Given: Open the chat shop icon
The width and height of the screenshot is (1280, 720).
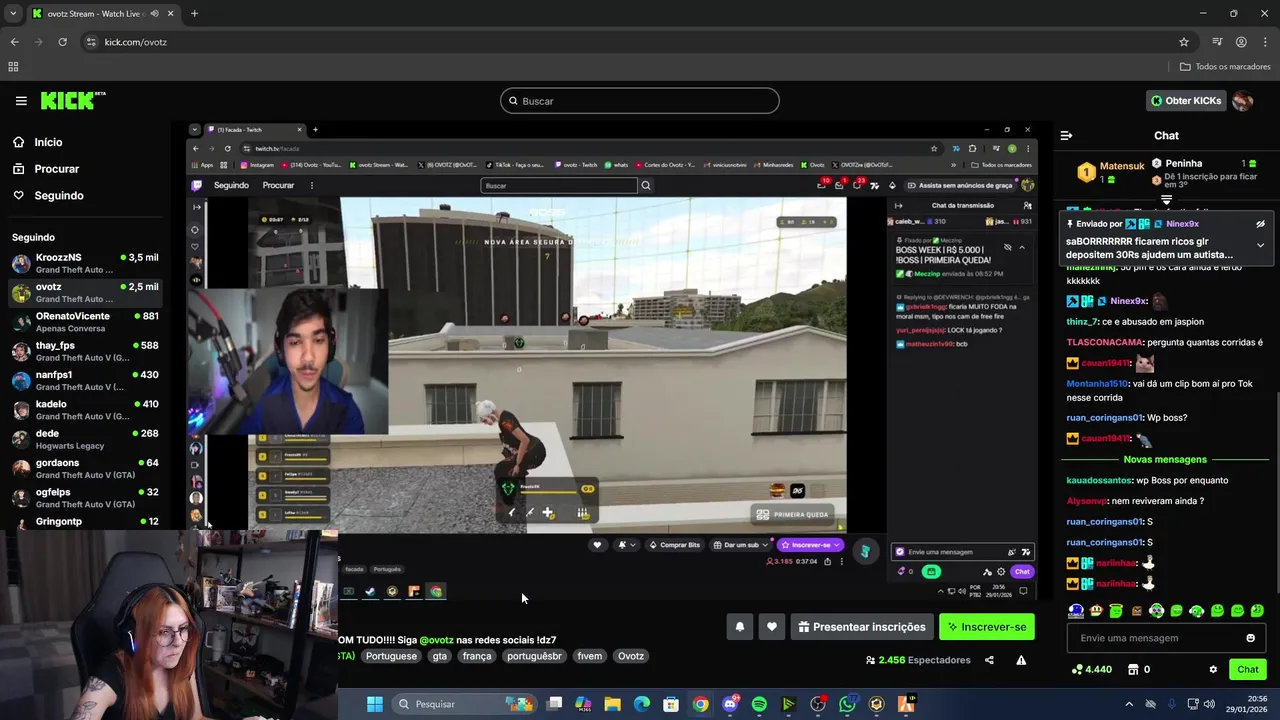Looking at the screenshot, I should 1133,669.
